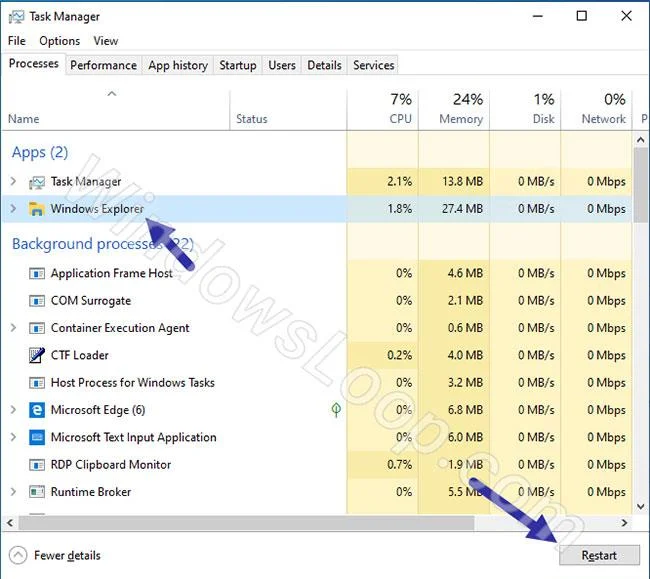Select the CTF Loader row name
Screen dimensions: 650x579
[x=80, y=355]
